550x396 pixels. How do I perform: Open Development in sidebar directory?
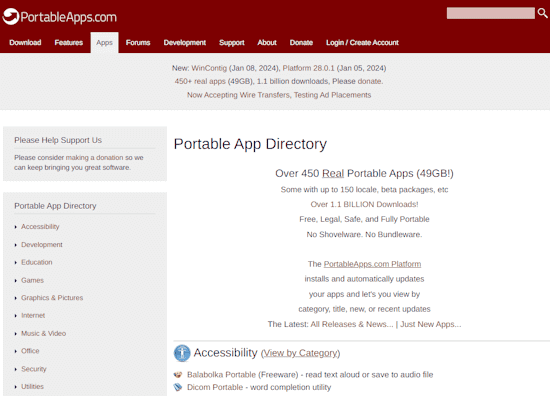click(x=42, y=244)
